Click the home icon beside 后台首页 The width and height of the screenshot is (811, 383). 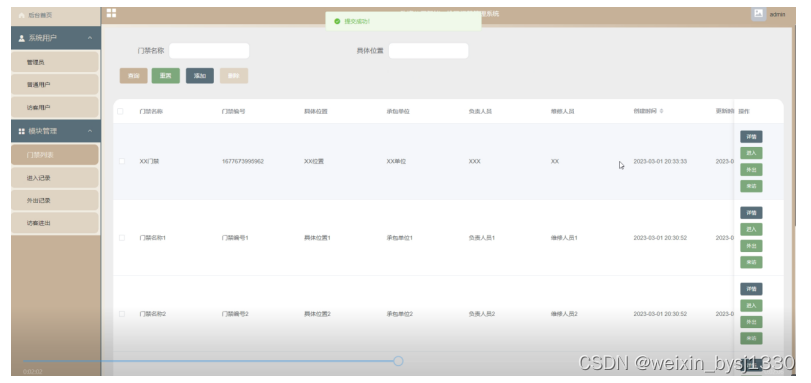(x=21, y=16)
